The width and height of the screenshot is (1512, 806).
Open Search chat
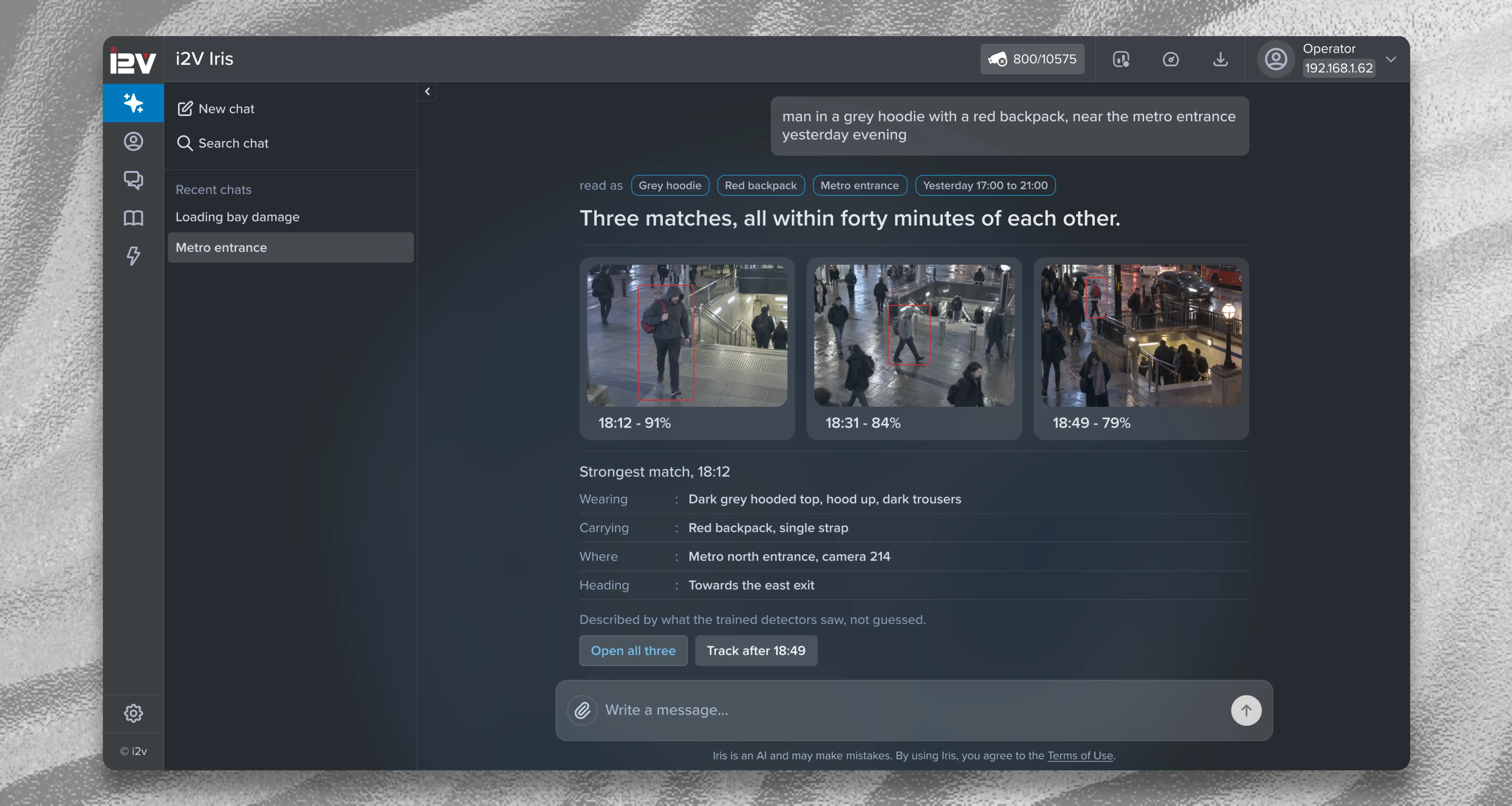(x=223, y=143)
